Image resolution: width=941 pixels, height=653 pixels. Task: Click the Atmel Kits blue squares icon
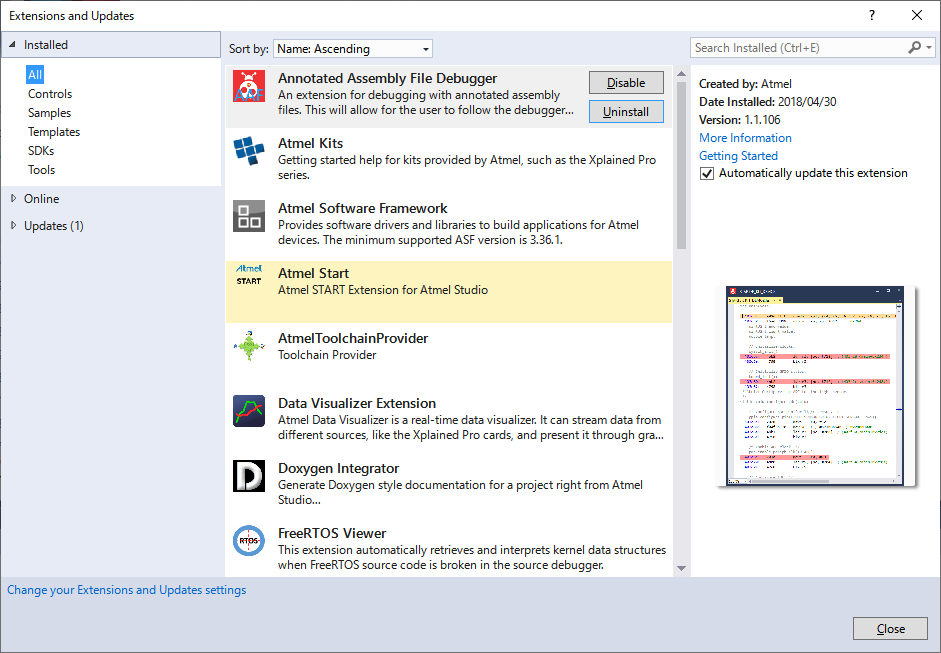click(x=249, y=151)
